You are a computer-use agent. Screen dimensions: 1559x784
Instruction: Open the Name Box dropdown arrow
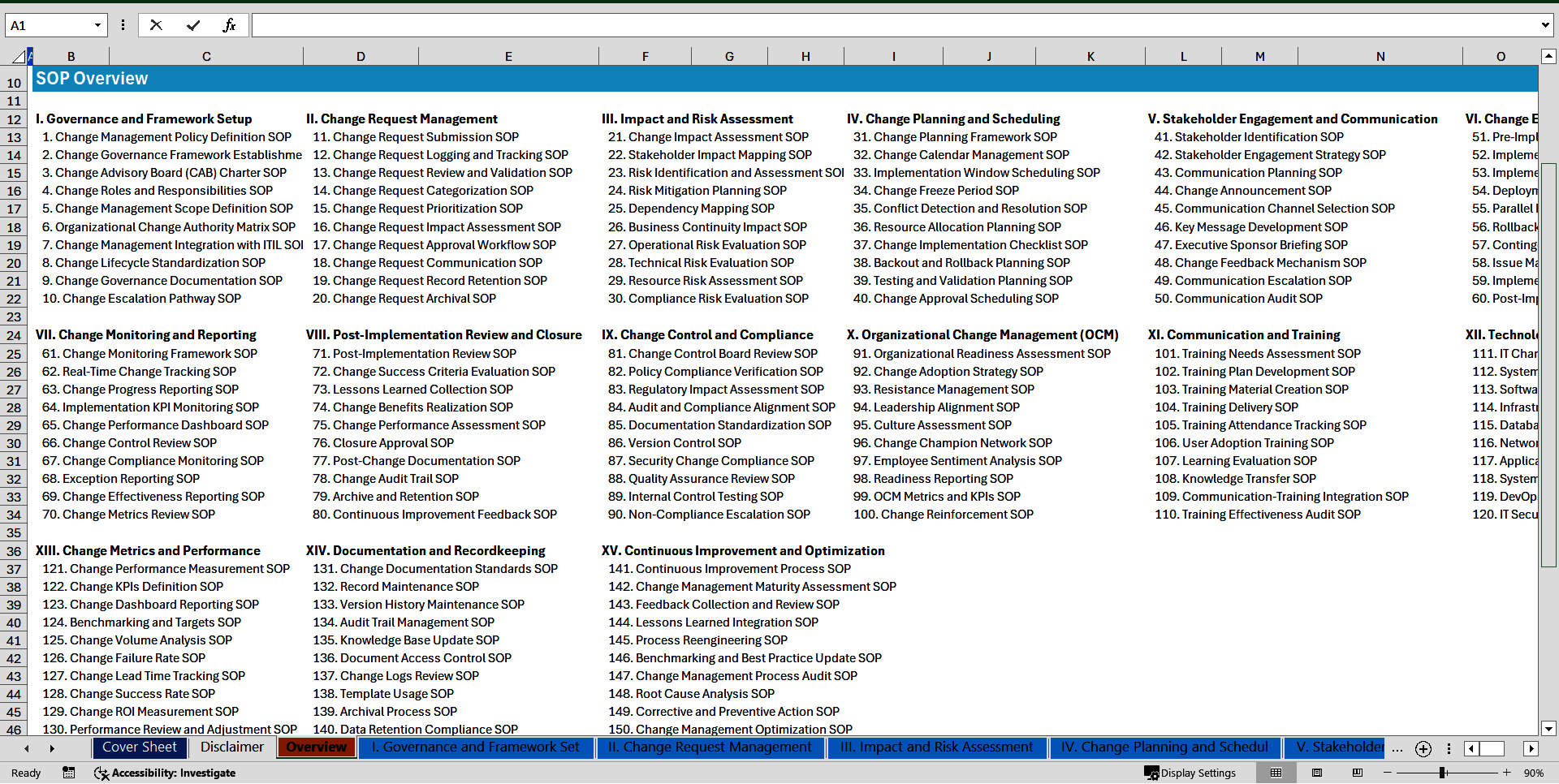(97, 25)
